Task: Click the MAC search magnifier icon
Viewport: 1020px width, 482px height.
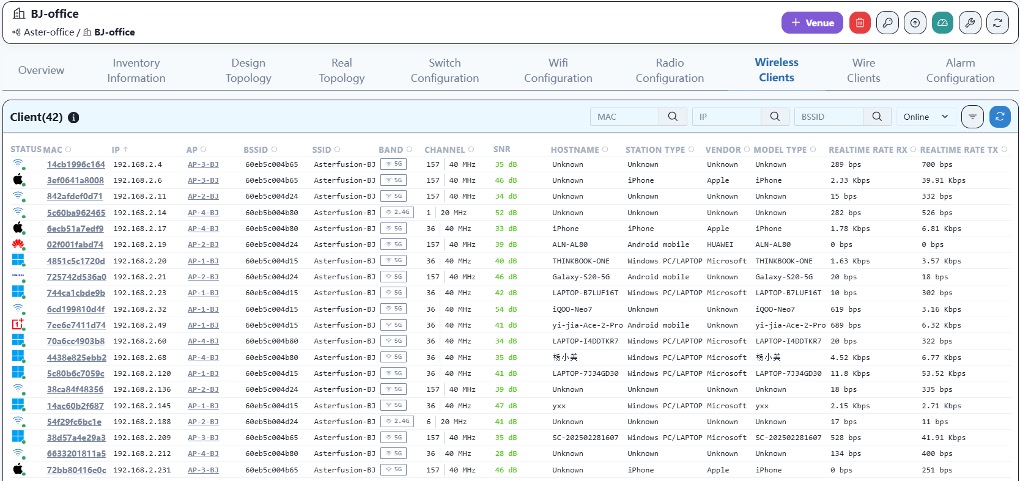Action: [673, 116]
